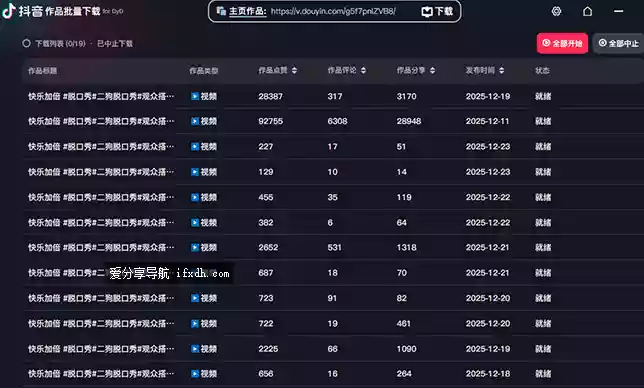Select title of the row with 28387 likes
Image resolution: width=644 pixels, height=388 pixels.
tap(101, 96)
